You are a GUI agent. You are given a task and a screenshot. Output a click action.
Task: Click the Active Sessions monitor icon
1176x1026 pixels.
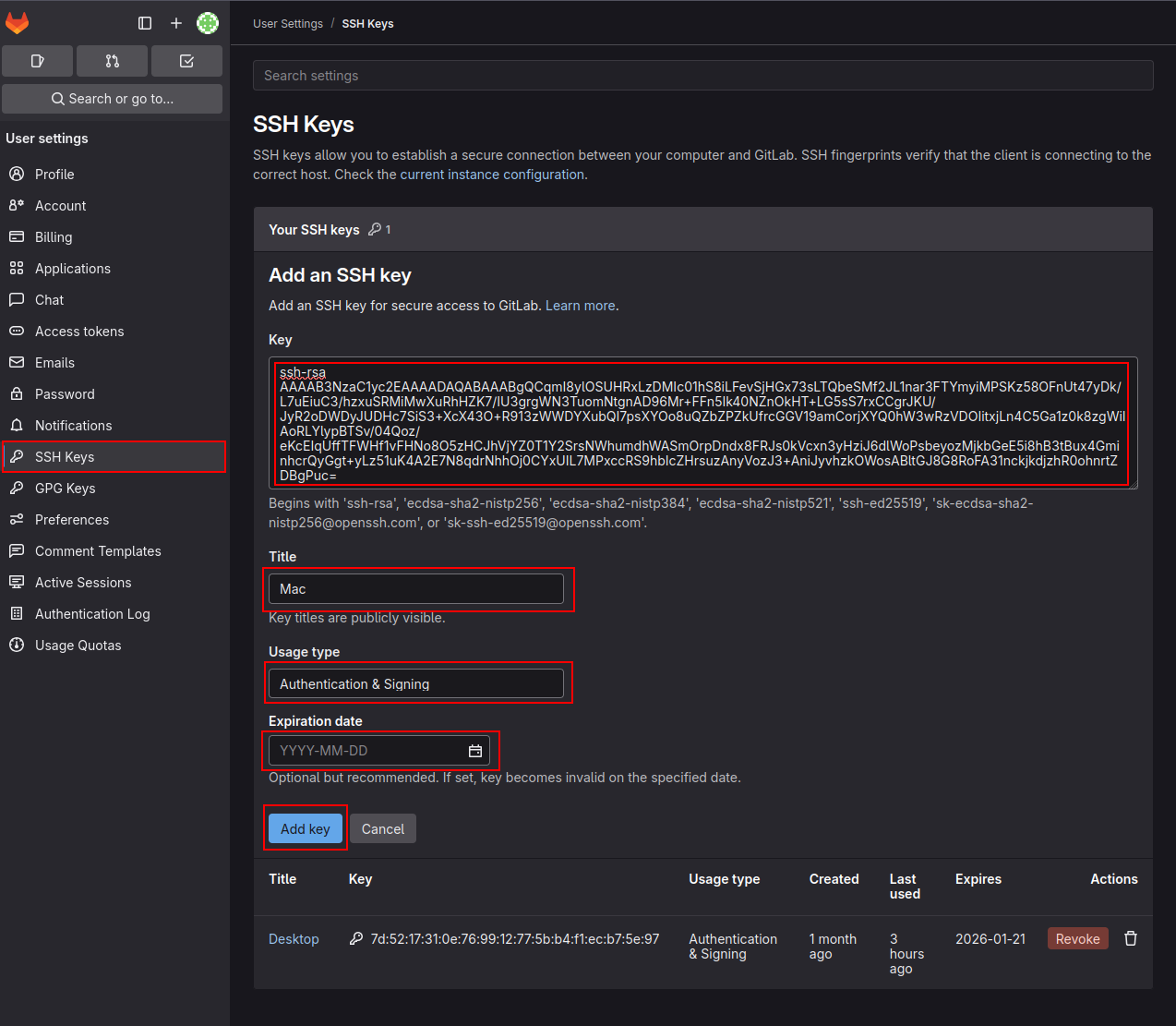17,582
